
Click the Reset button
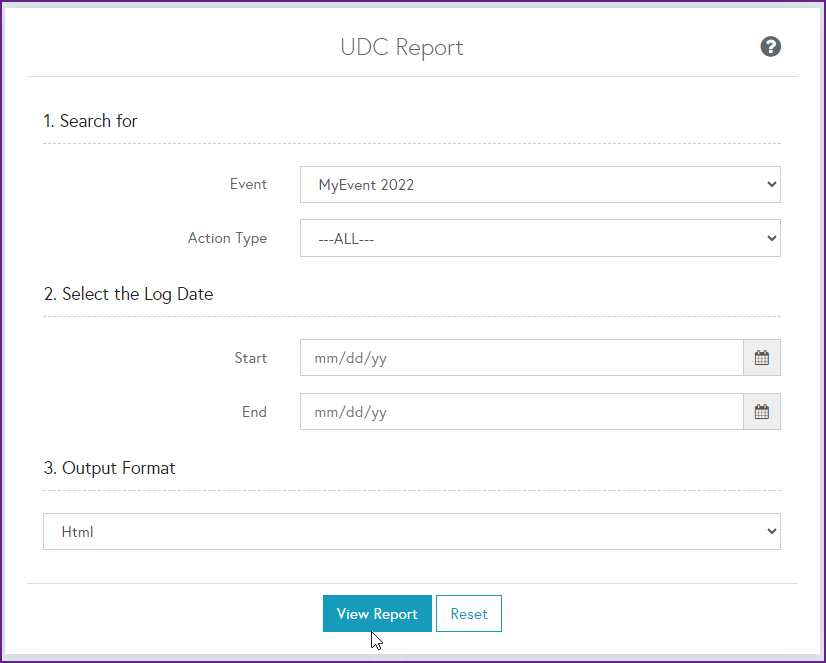[469, 613]
